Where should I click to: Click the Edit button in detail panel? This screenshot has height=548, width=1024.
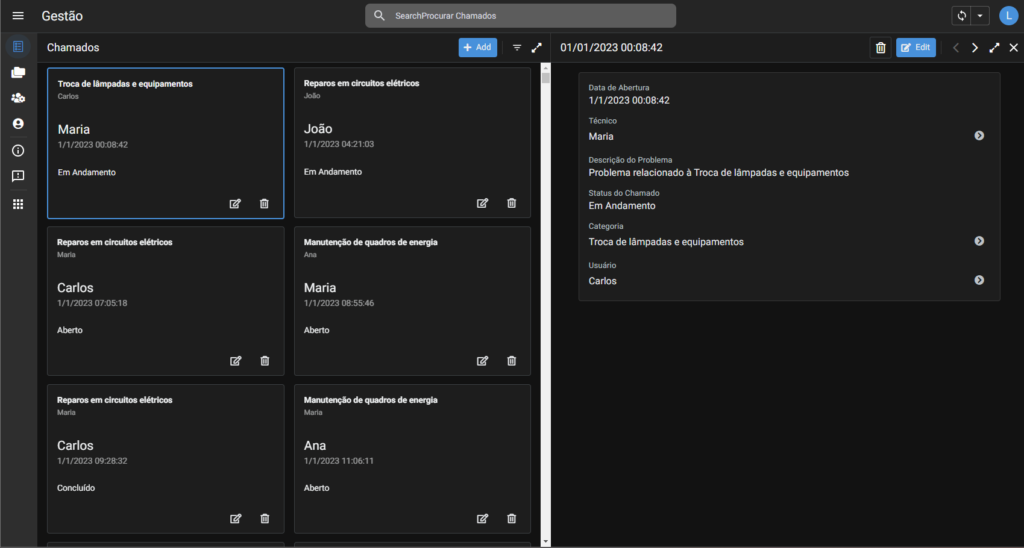(x=915, y=47)
